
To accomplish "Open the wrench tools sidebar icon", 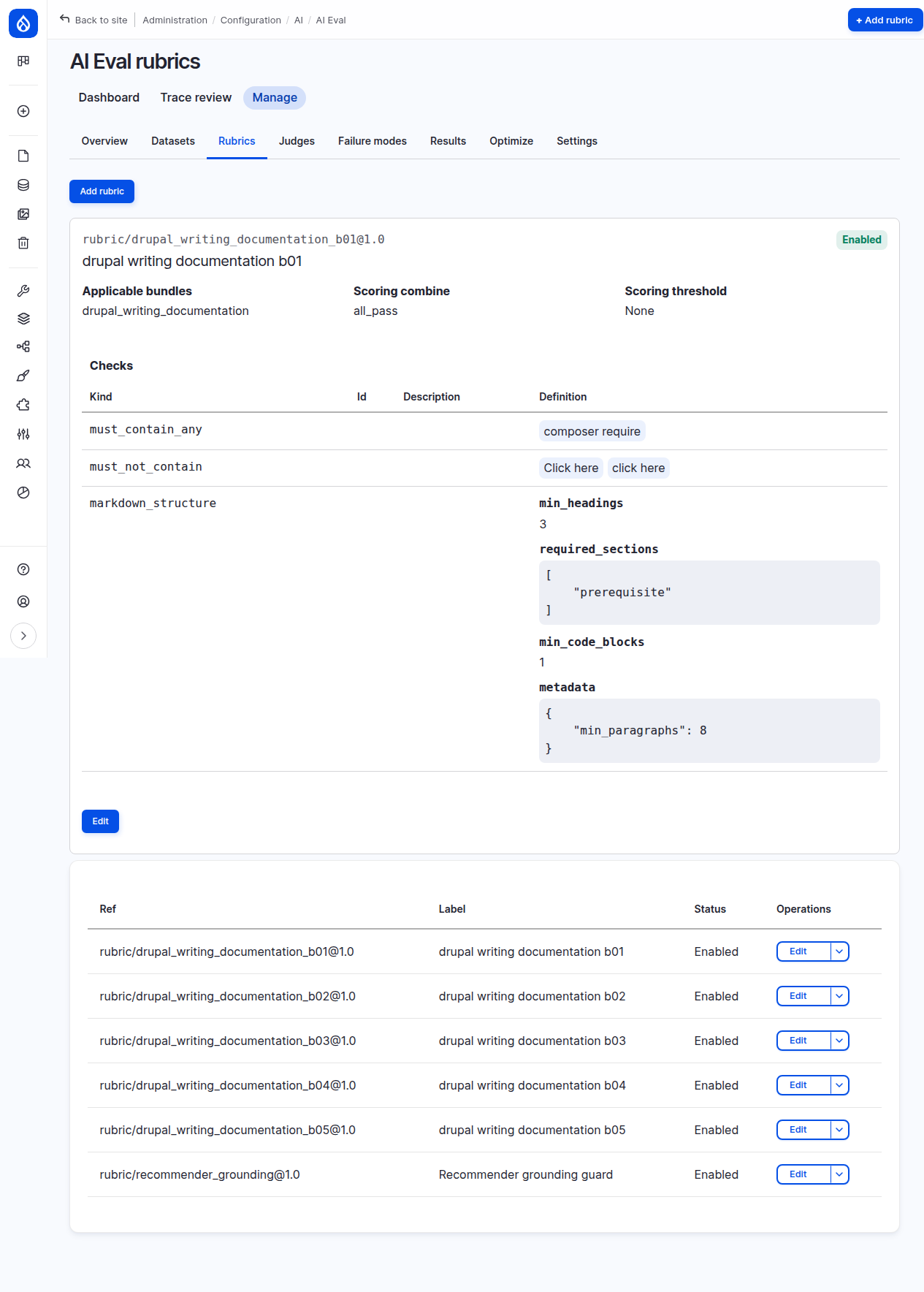I will click(23, 290).
